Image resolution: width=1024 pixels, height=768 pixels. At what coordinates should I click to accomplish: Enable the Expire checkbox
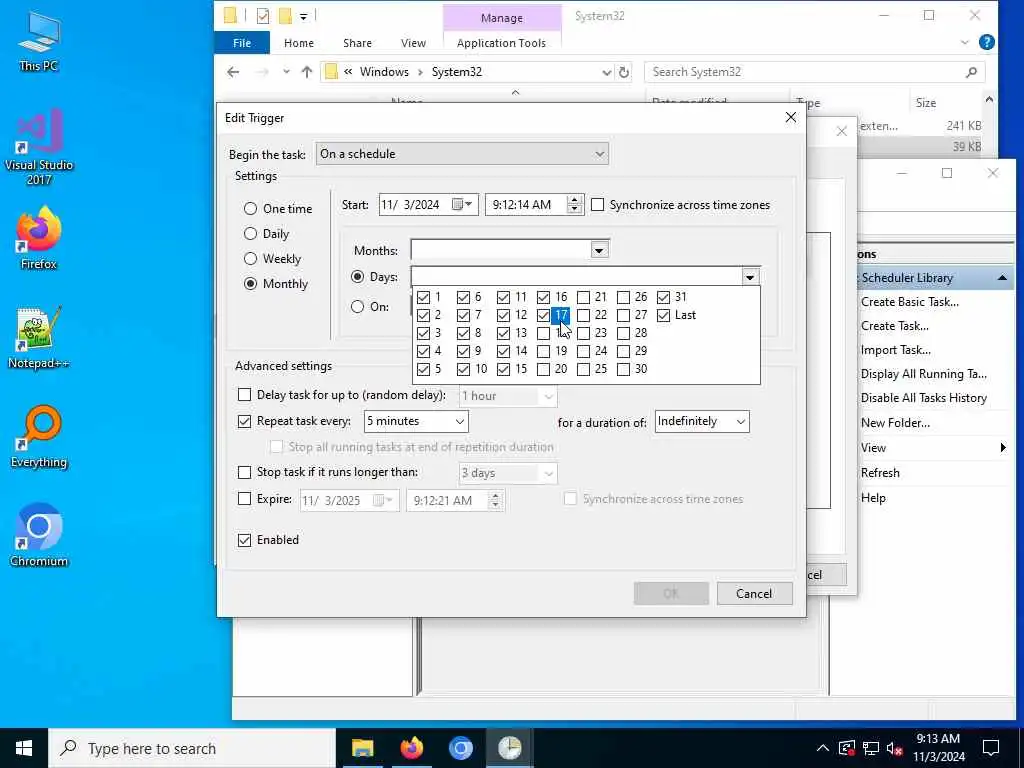click(244, 499)
